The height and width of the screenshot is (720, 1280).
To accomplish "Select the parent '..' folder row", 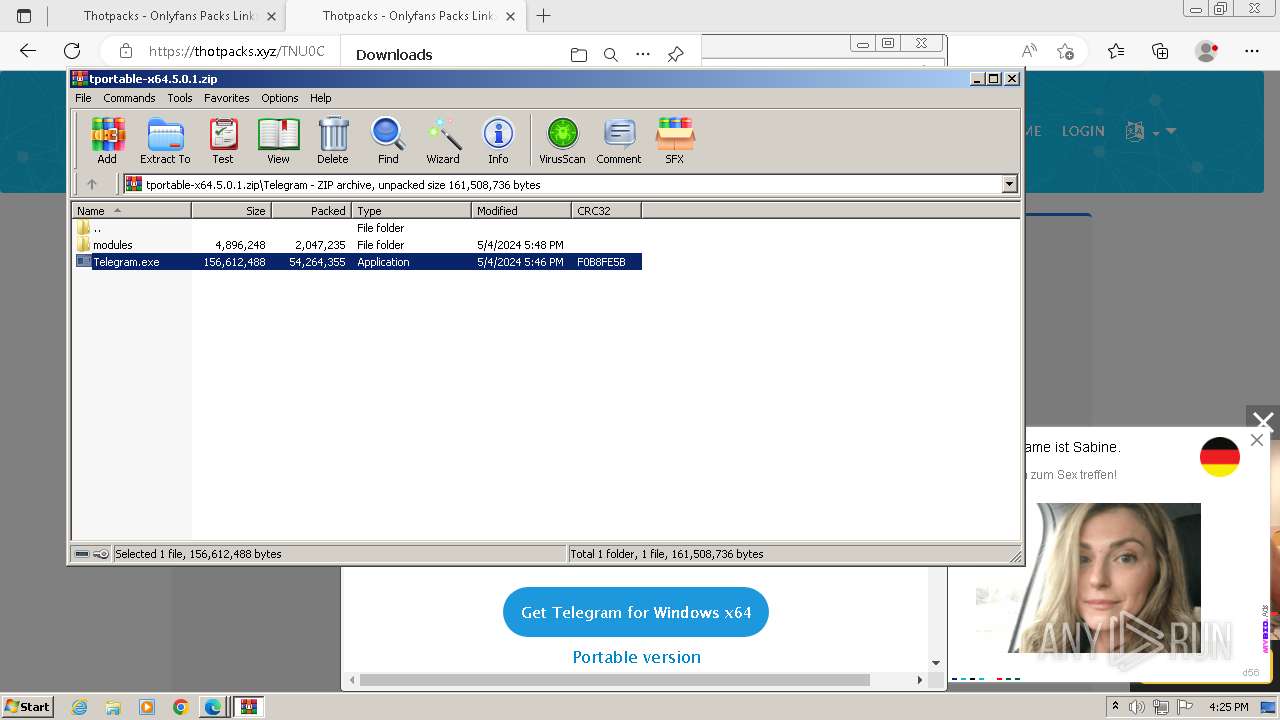I will pyautogui.click(x=357, y=228).
